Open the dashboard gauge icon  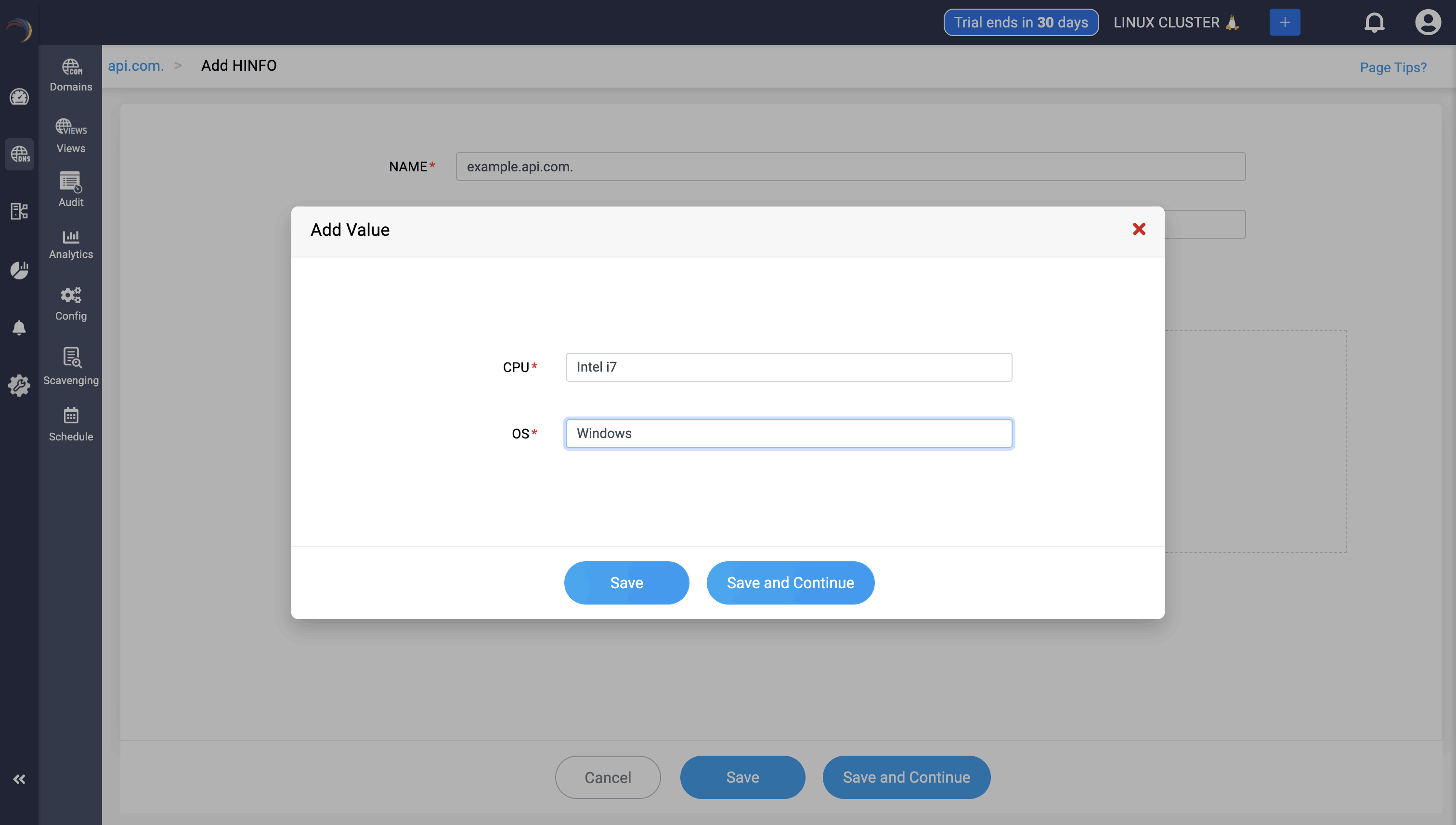click(19, 97)
